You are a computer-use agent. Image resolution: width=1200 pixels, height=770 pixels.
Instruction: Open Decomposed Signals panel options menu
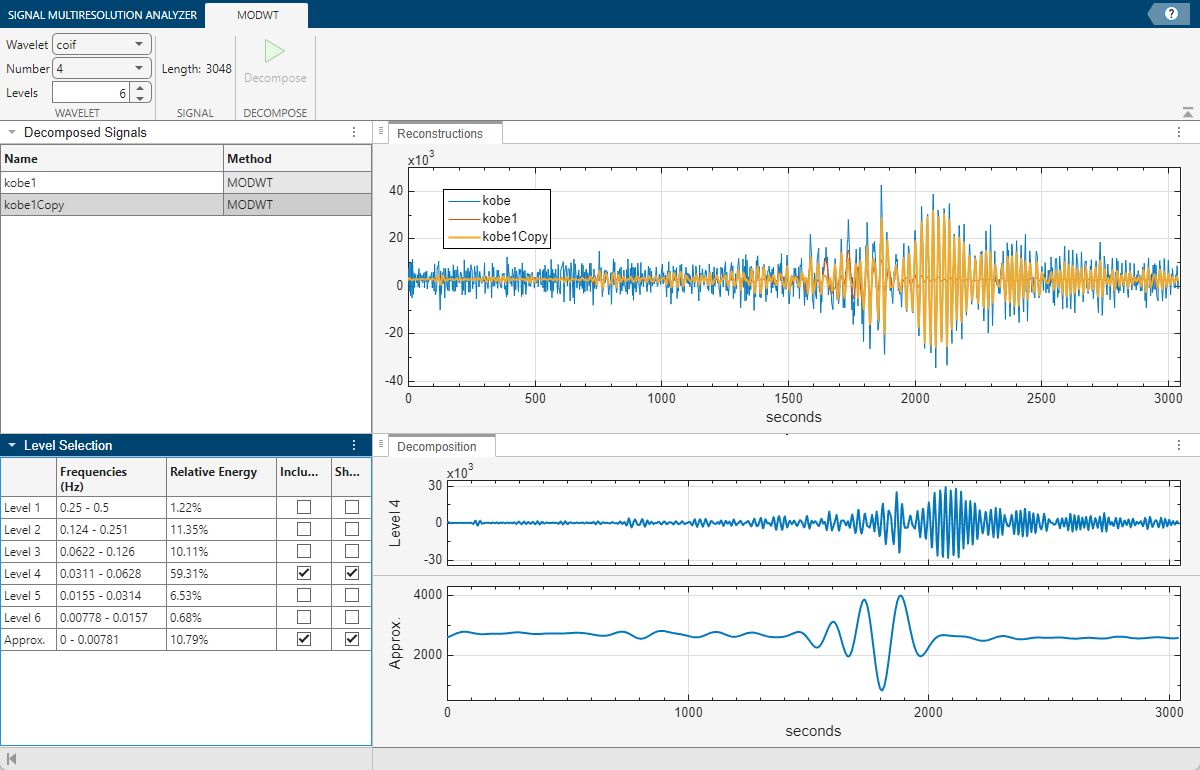click(353, 132)
